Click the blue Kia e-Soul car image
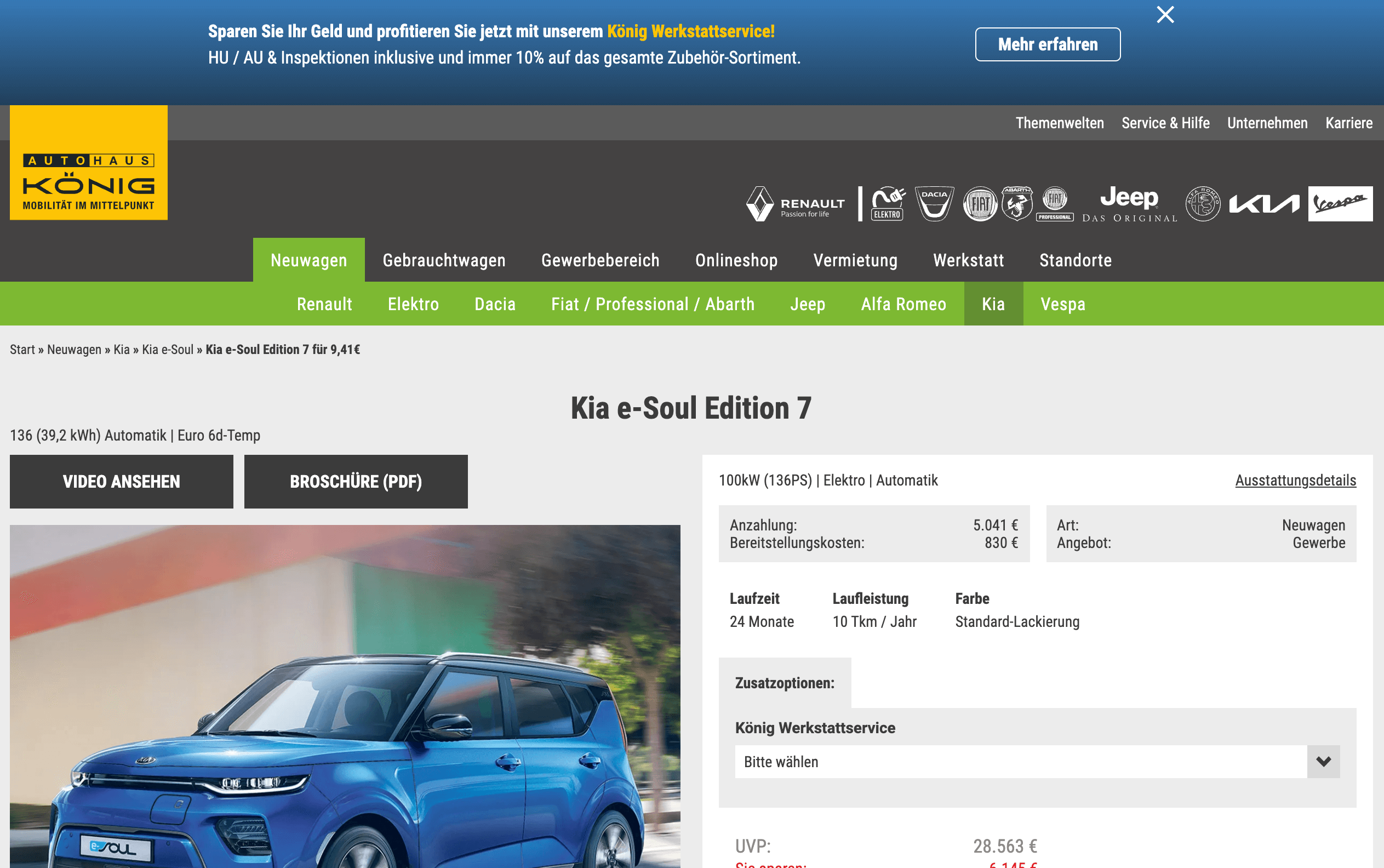The width and height of the screenshot is (1384, 868). coord(345,696)
